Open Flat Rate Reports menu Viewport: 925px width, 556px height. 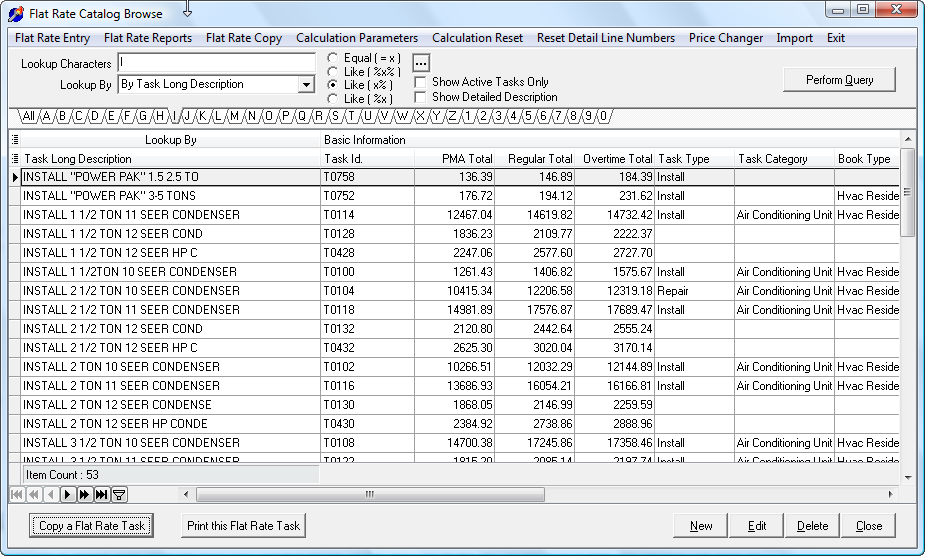148,38
